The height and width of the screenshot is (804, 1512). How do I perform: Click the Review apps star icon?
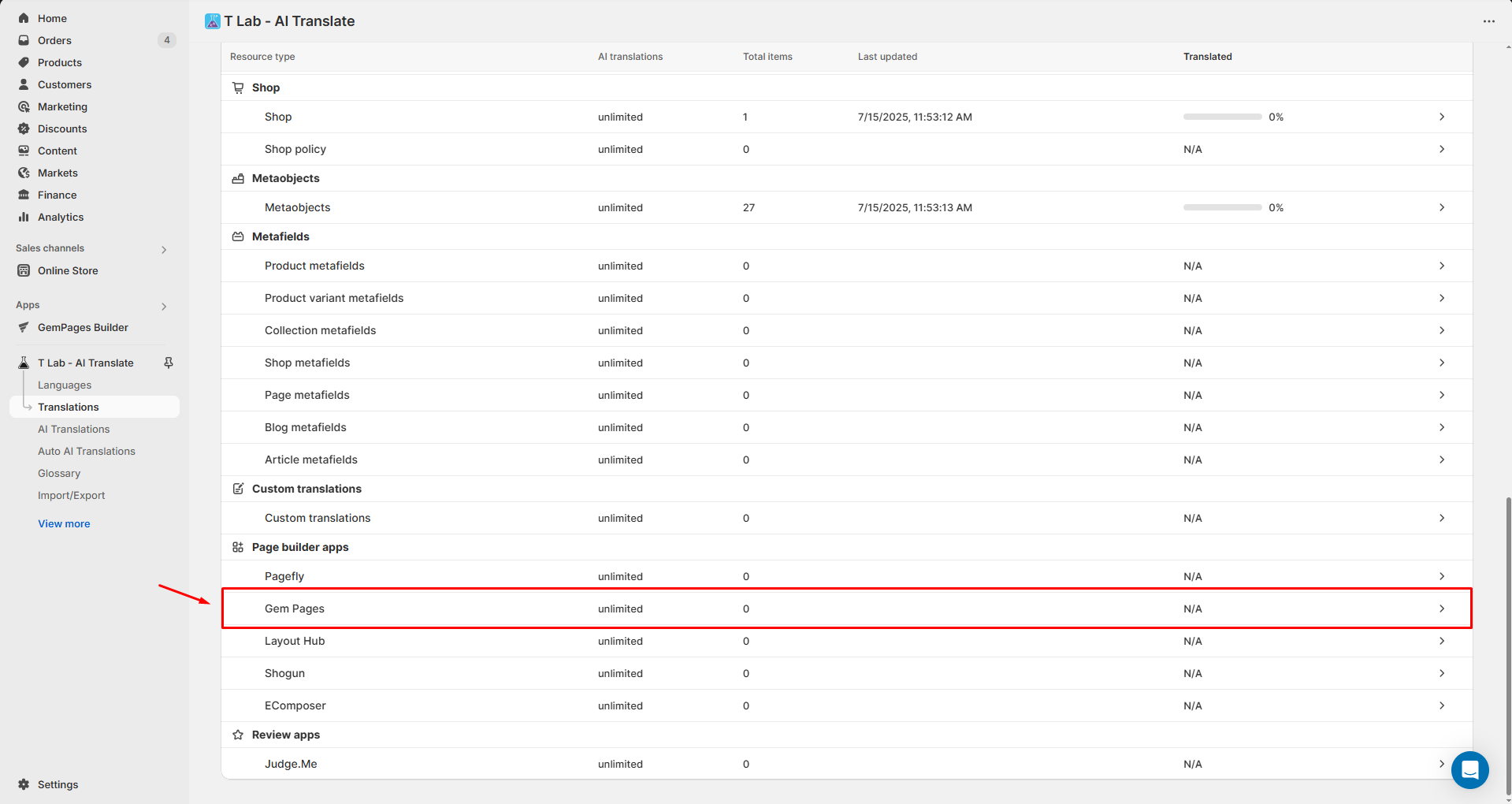click(x=238, y=735)
